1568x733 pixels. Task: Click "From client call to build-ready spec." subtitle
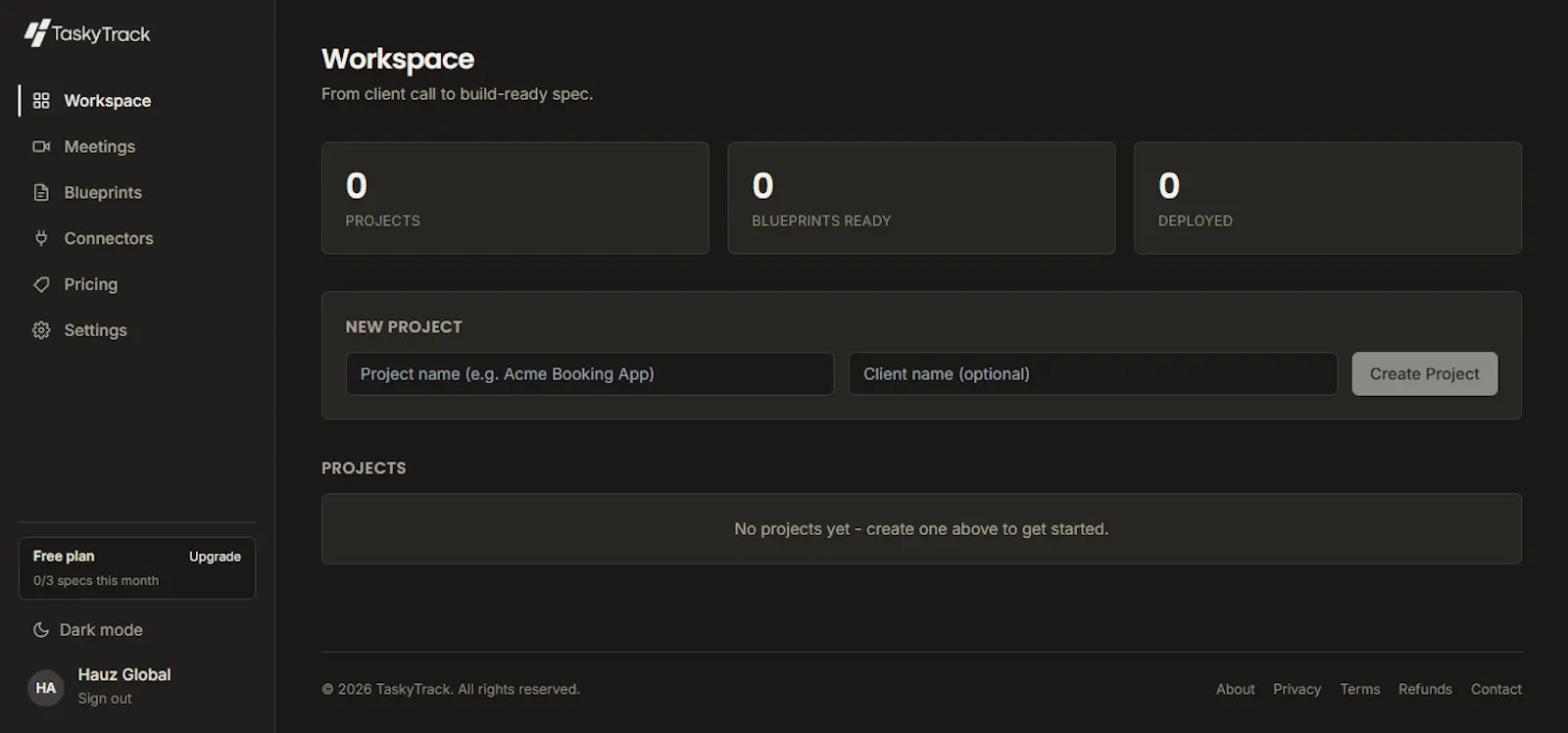(x=457, y=94)
